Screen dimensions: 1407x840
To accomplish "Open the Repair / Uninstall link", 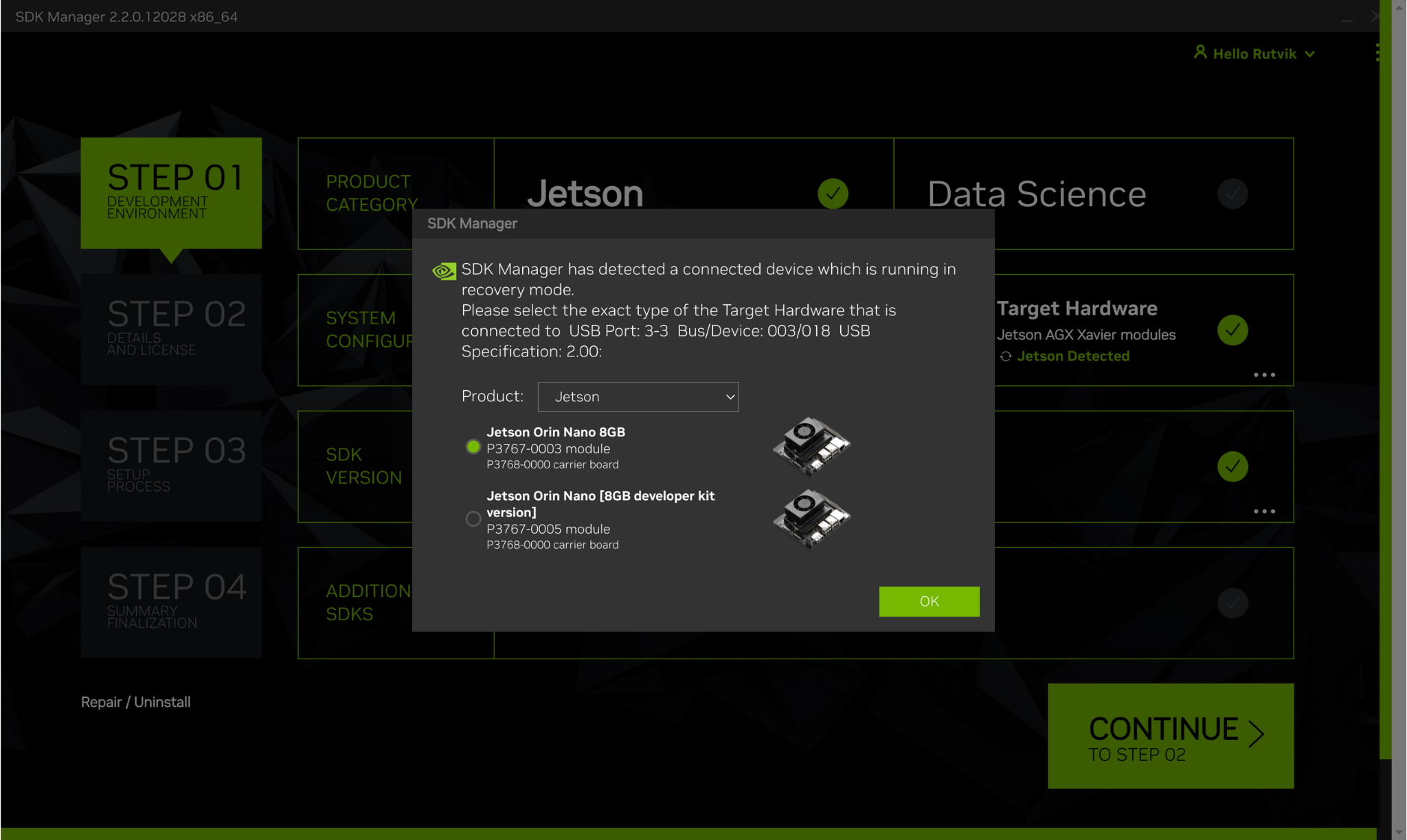I will tap(135, 702).
